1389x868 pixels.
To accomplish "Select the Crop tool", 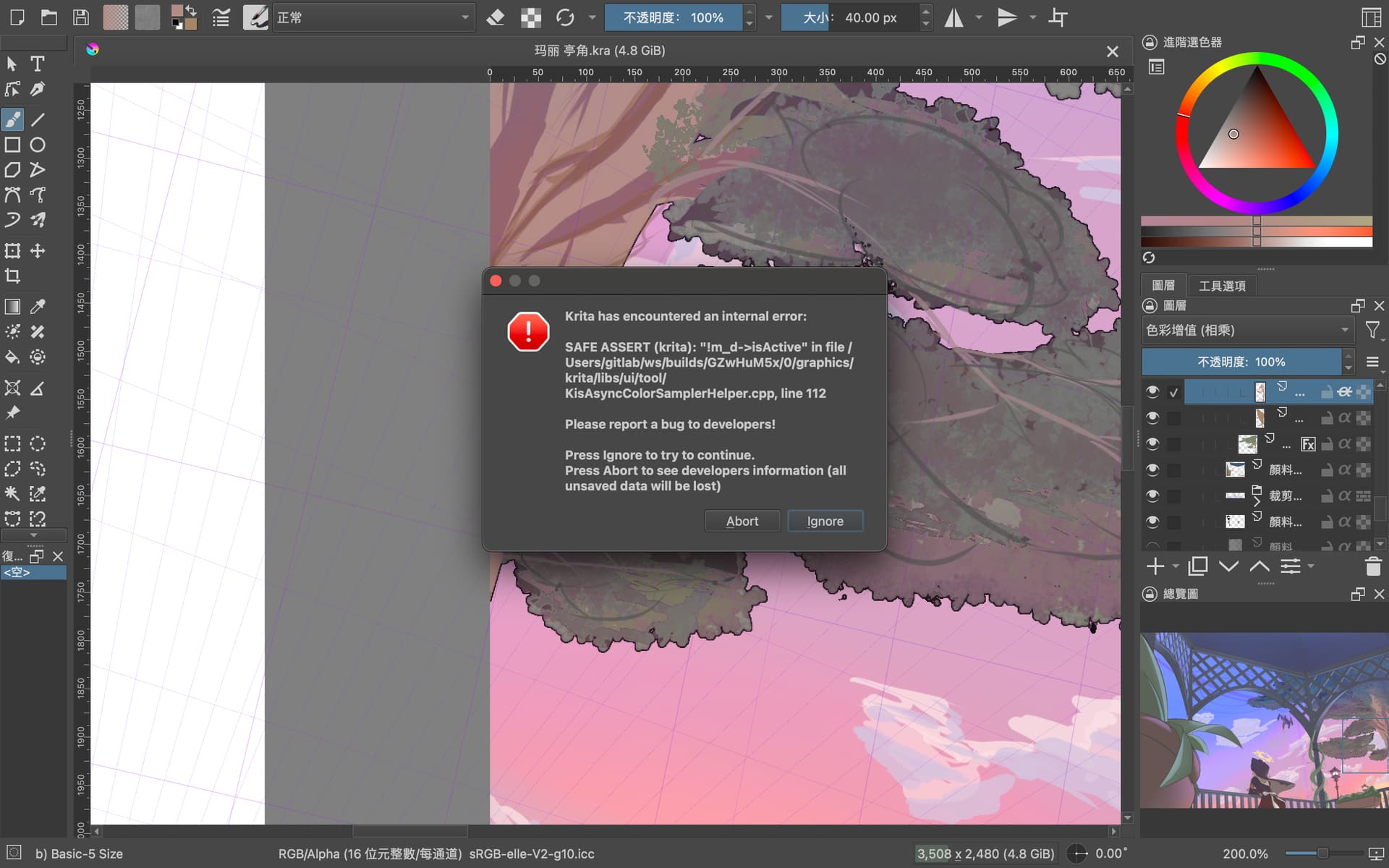I will coord(12,276).
